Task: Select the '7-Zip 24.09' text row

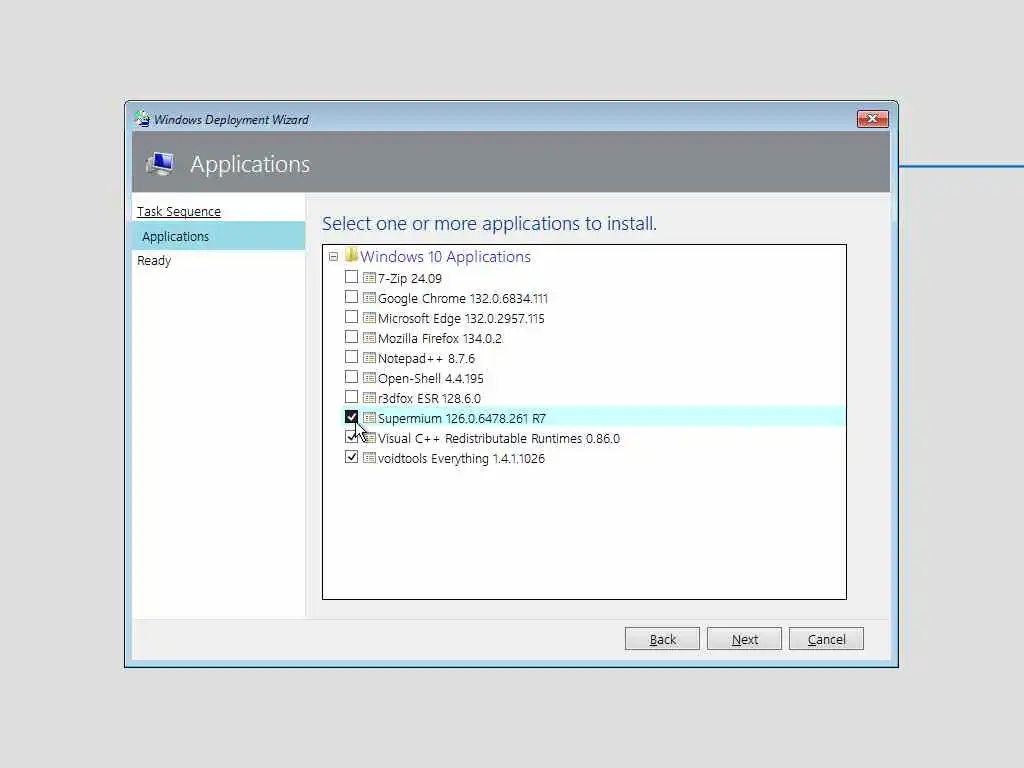Action: (x=409, y=278)
